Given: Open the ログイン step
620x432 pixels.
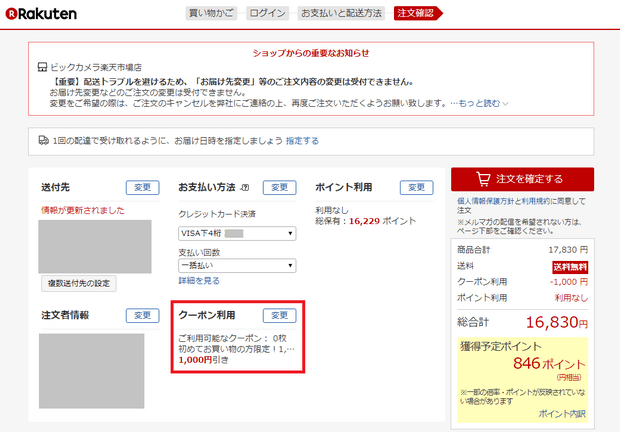Looking at the screenshot, I should coord(267,13).
